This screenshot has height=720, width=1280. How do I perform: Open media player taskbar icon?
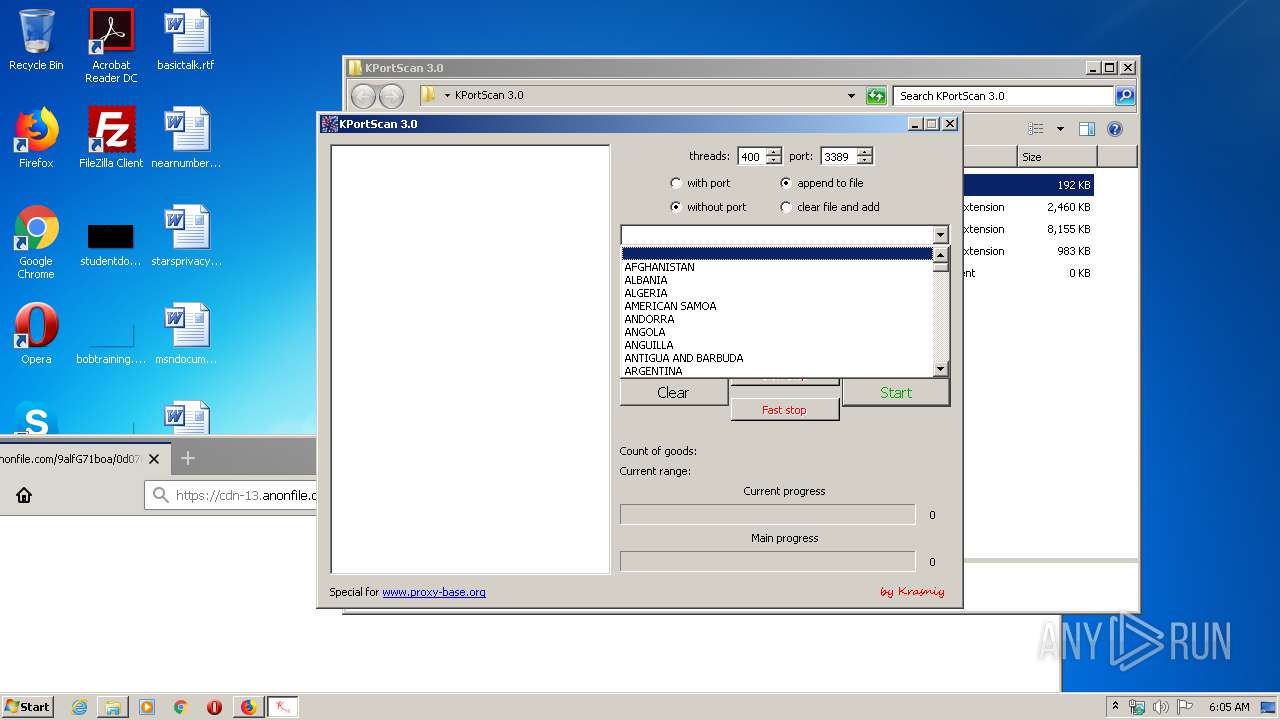tap(147, 707)
